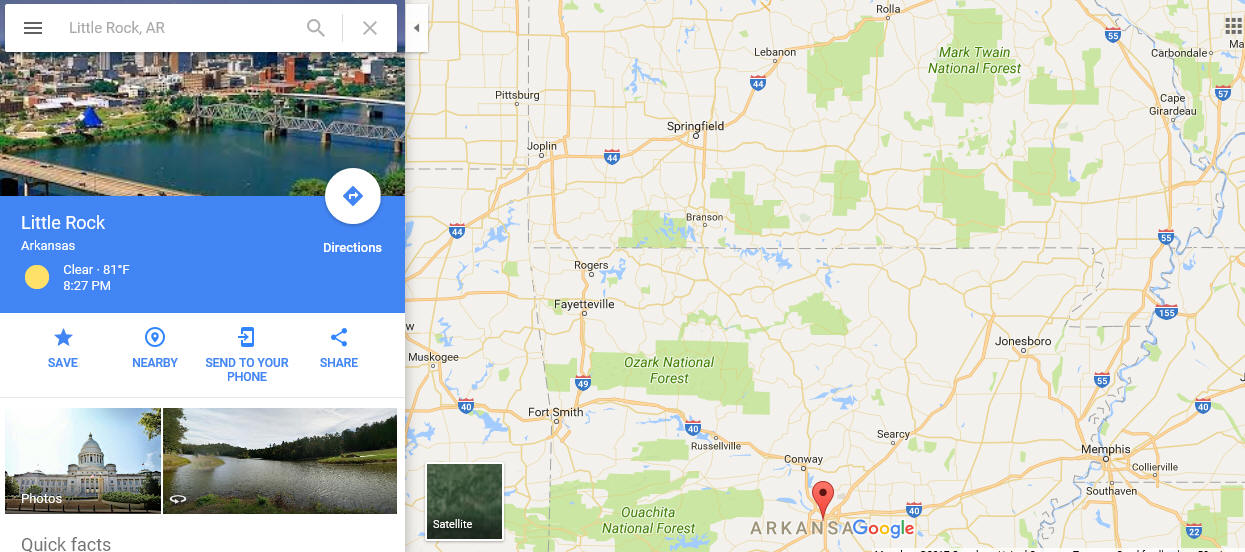Click the search magnifier icon

pos(316,28)
